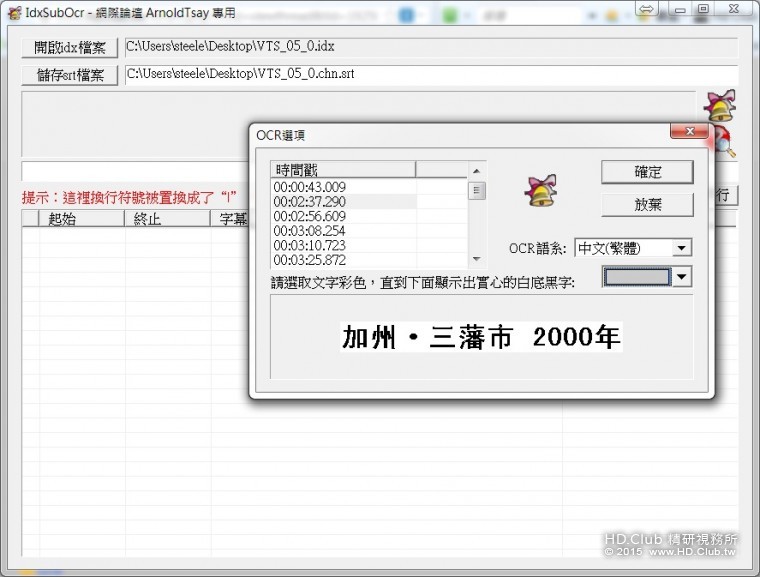760x577 pixels.
Task: Click the idx file path field
Action: coord(431,47)
